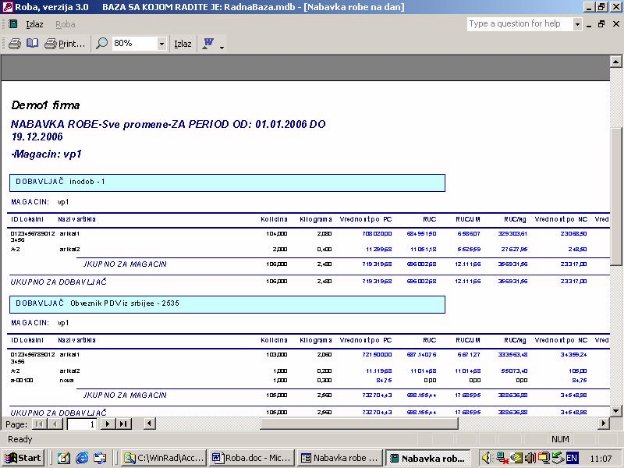Click the flag icon in the toolbar
The height and width of the screenshot is (468, 624).
[208, 44]
